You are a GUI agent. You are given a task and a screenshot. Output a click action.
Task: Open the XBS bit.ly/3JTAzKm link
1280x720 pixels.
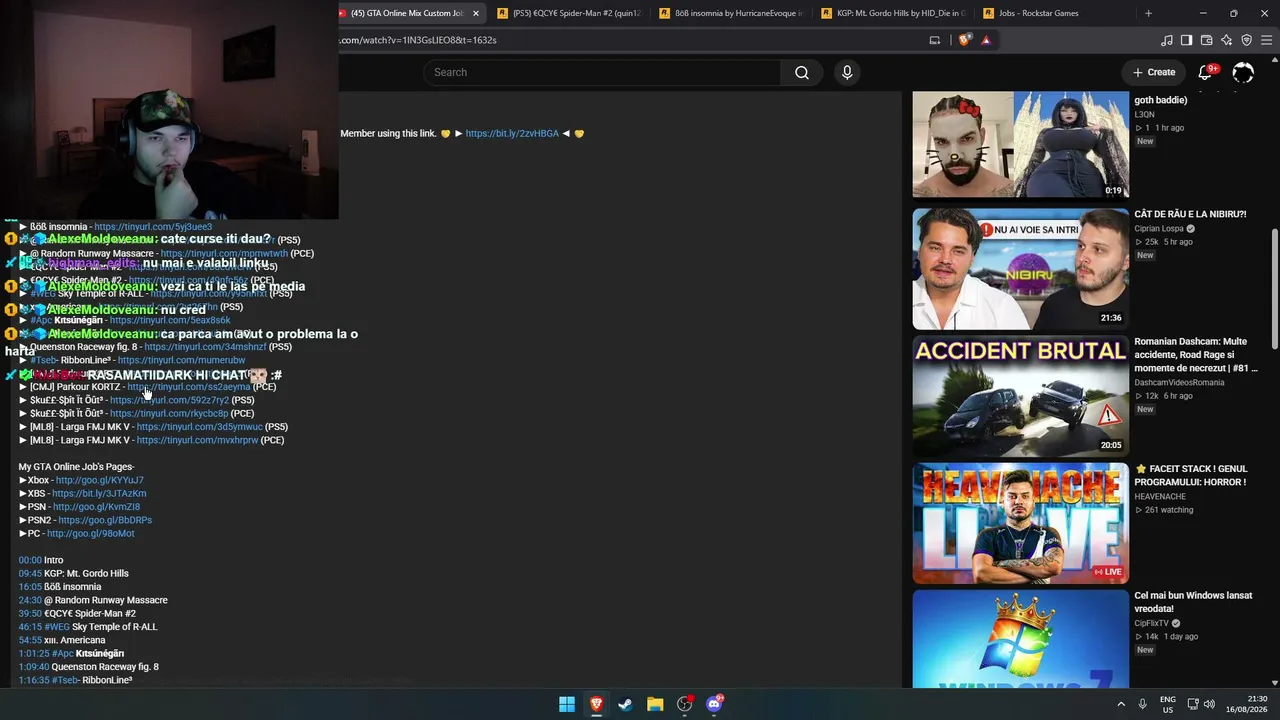pyautogui.click(x=99, y=494)
